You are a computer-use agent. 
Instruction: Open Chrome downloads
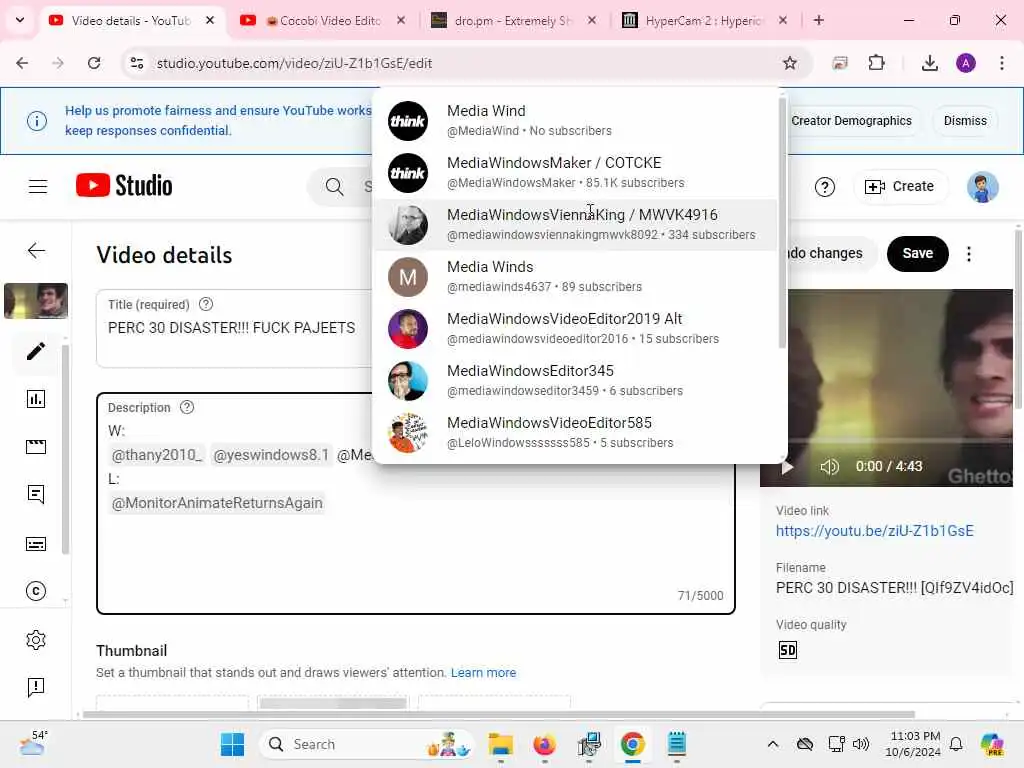pyautogui.click(x=930, y=63)
